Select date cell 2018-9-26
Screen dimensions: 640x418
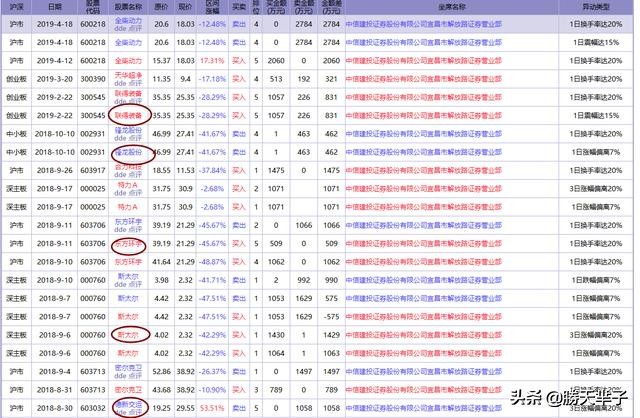click(x=55, y=171)
